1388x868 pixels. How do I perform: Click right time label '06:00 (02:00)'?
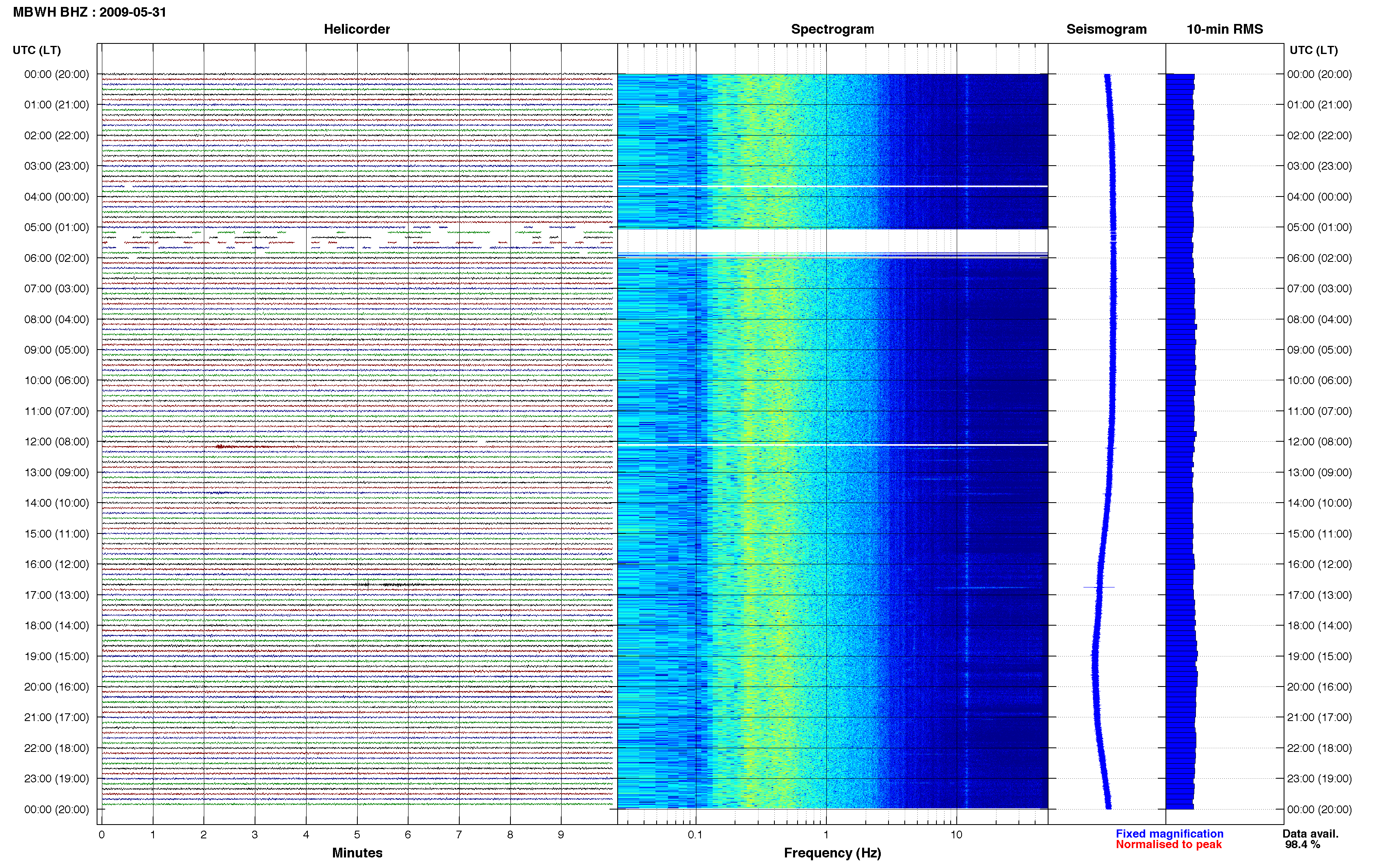1319,258
